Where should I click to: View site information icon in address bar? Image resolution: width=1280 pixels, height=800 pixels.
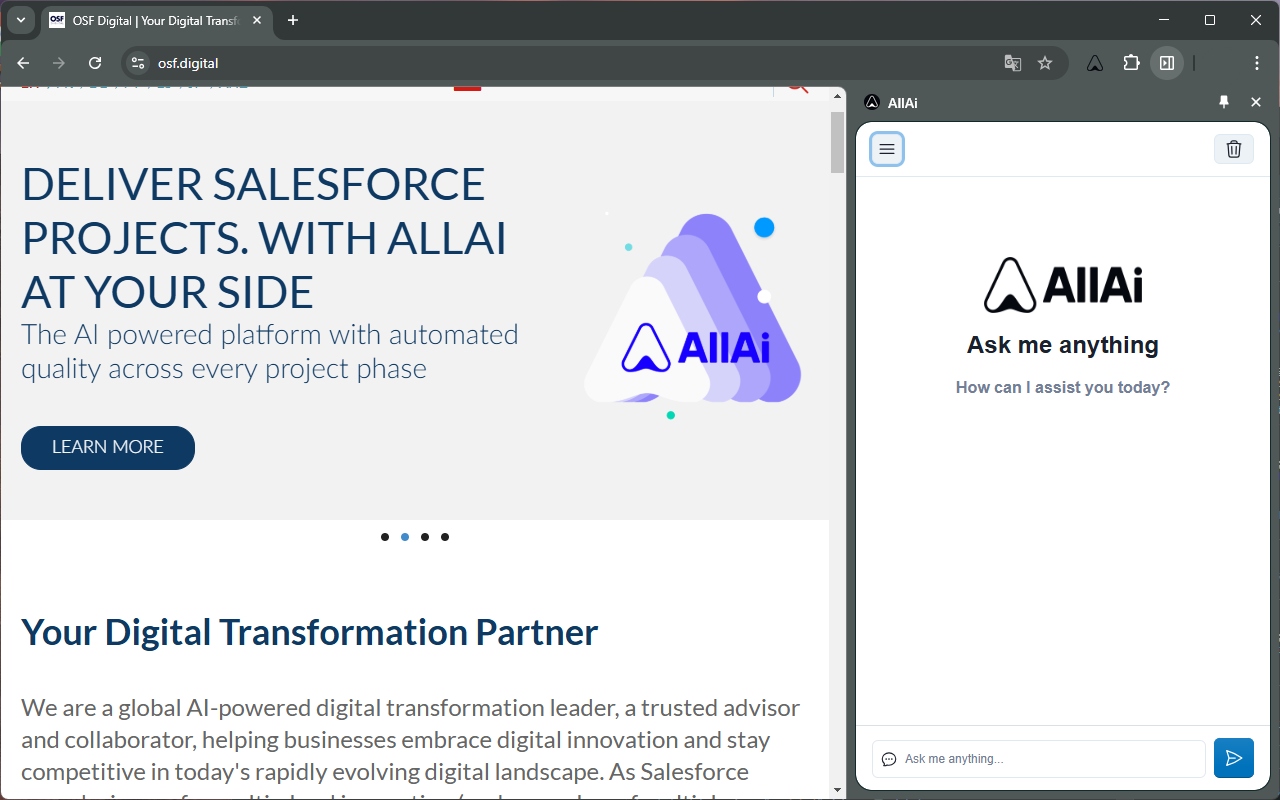click(139, 63)
